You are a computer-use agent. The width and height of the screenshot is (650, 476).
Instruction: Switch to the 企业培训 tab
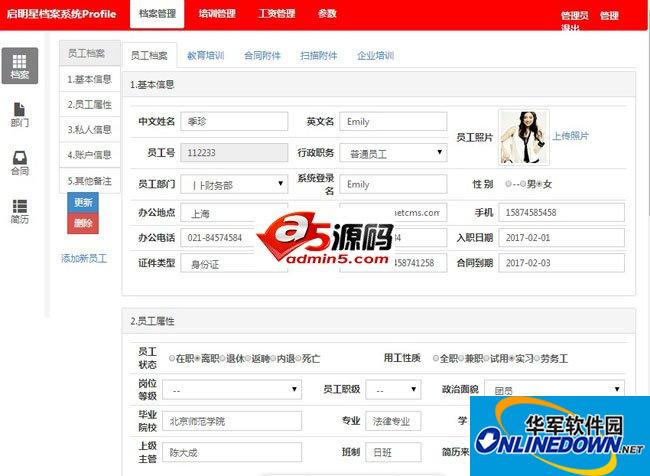point(376,56)
